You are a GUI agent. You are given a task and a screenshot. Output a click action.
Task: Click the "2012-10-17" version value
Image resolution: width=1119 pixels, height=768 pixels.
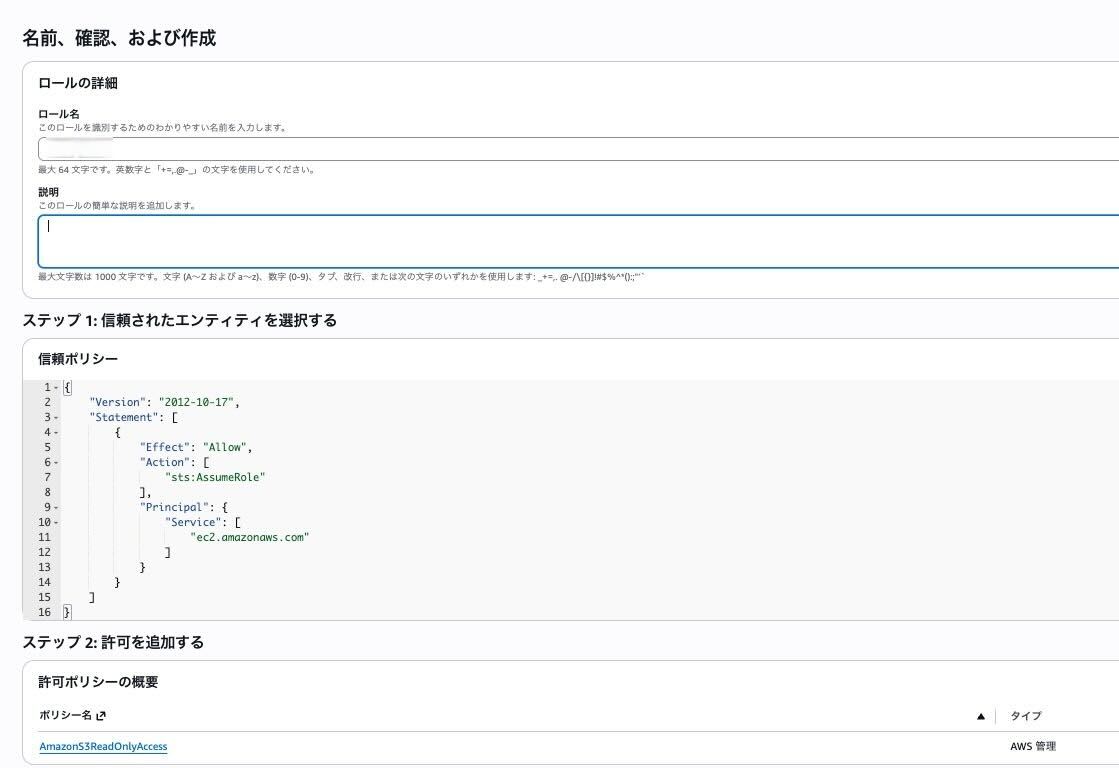[198, 402]
